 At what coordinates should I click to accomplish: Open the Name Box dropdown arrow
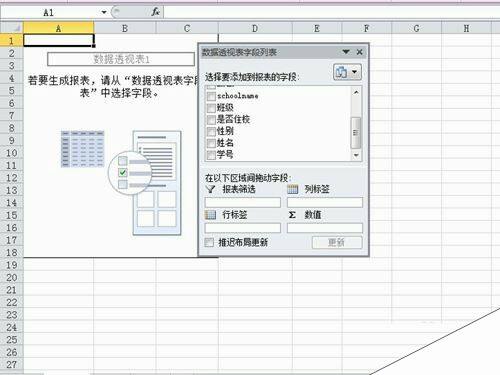click(x=104, y=13)
